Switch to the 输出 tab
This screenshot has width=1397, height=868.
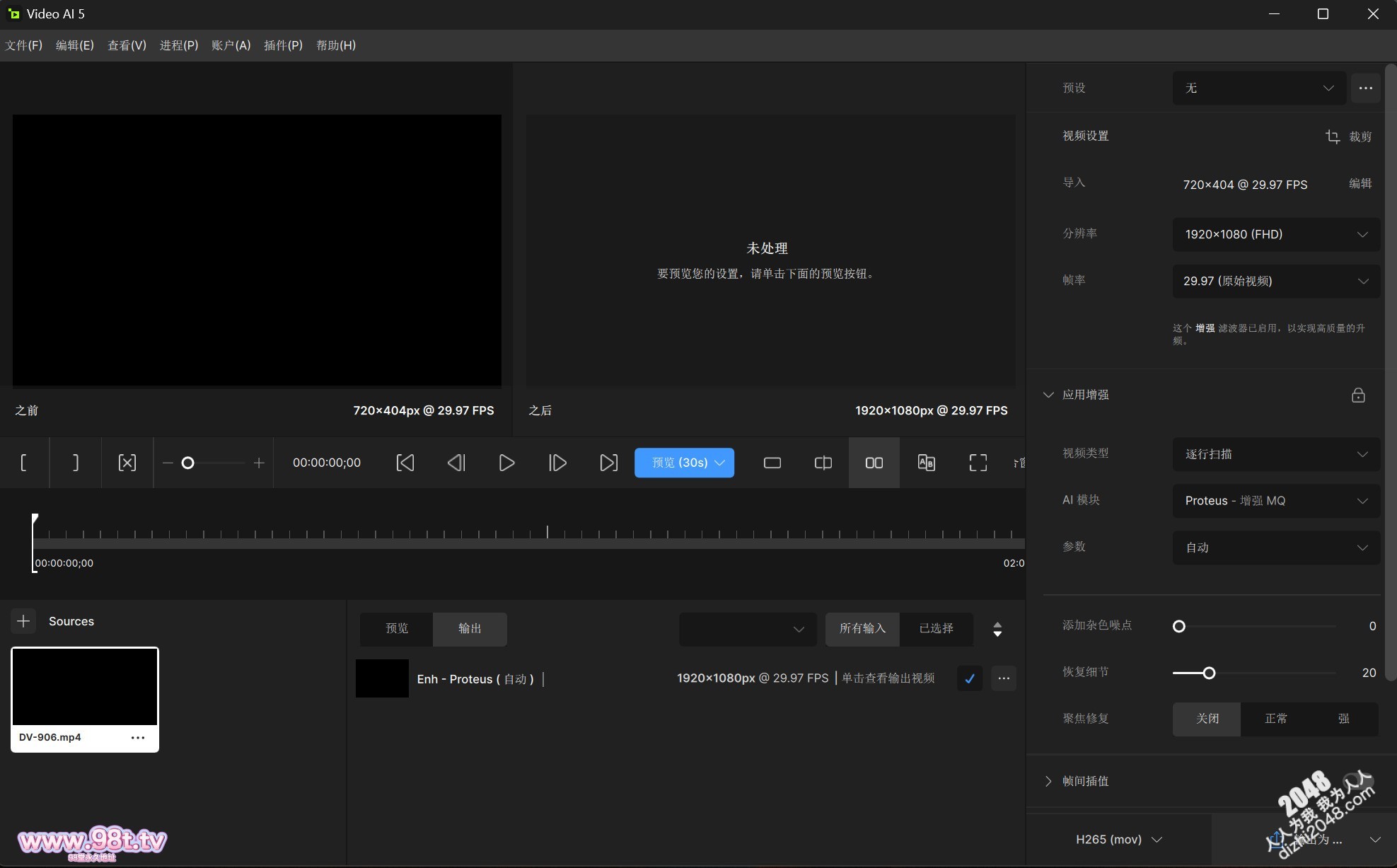[470, 629]
